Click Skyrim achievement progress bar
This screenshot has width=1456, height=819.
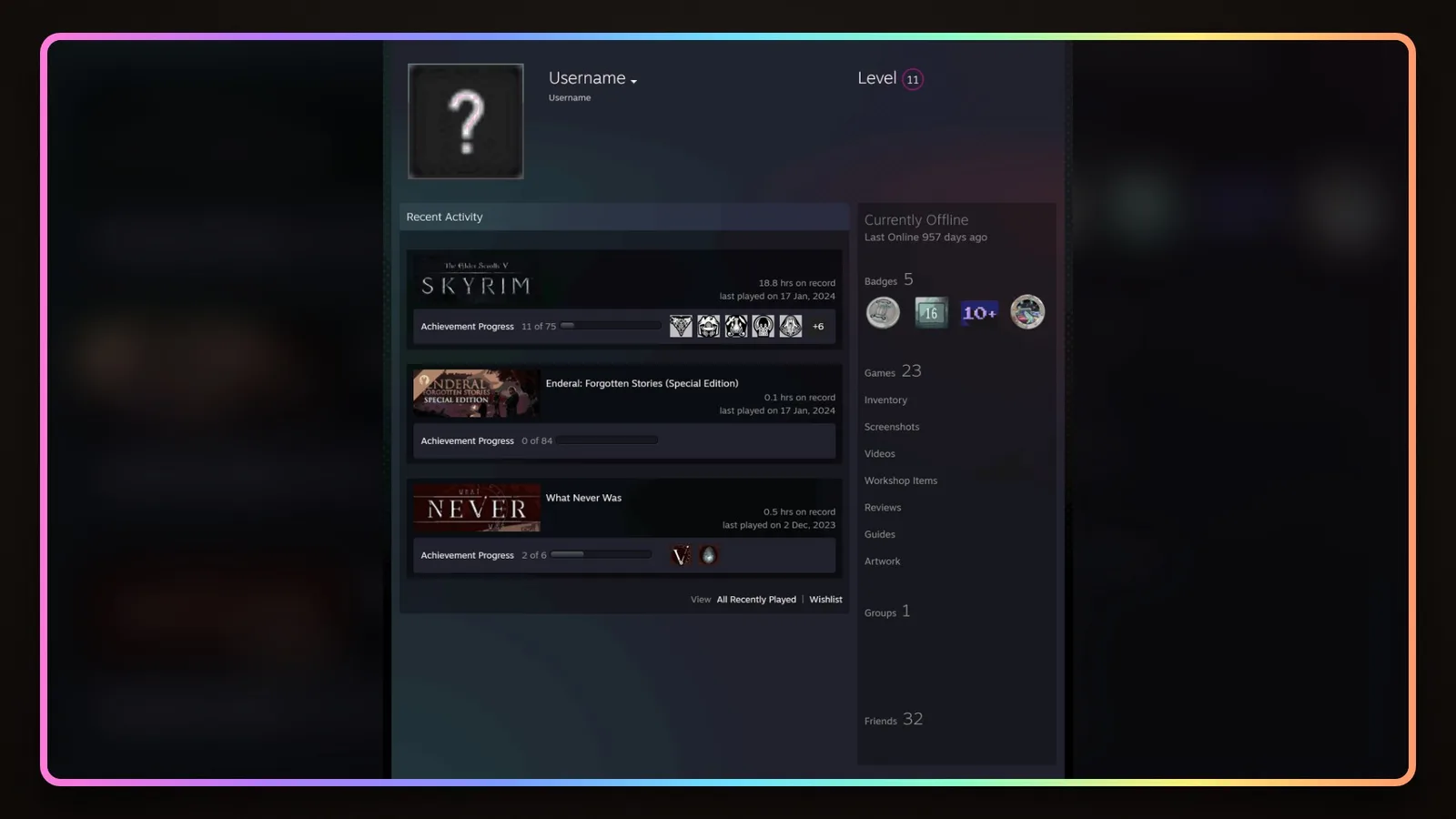click(x=611, y=326)
